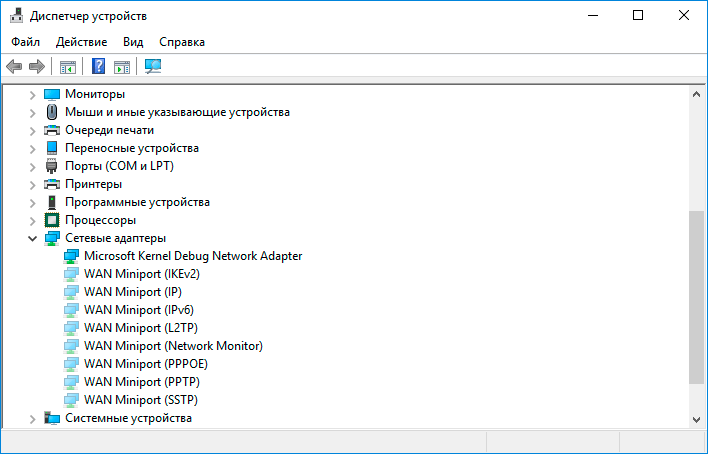Expand the Принтеры category
Image resolution: width=708 pixels, height=454 pixels.
pos(33,185)
